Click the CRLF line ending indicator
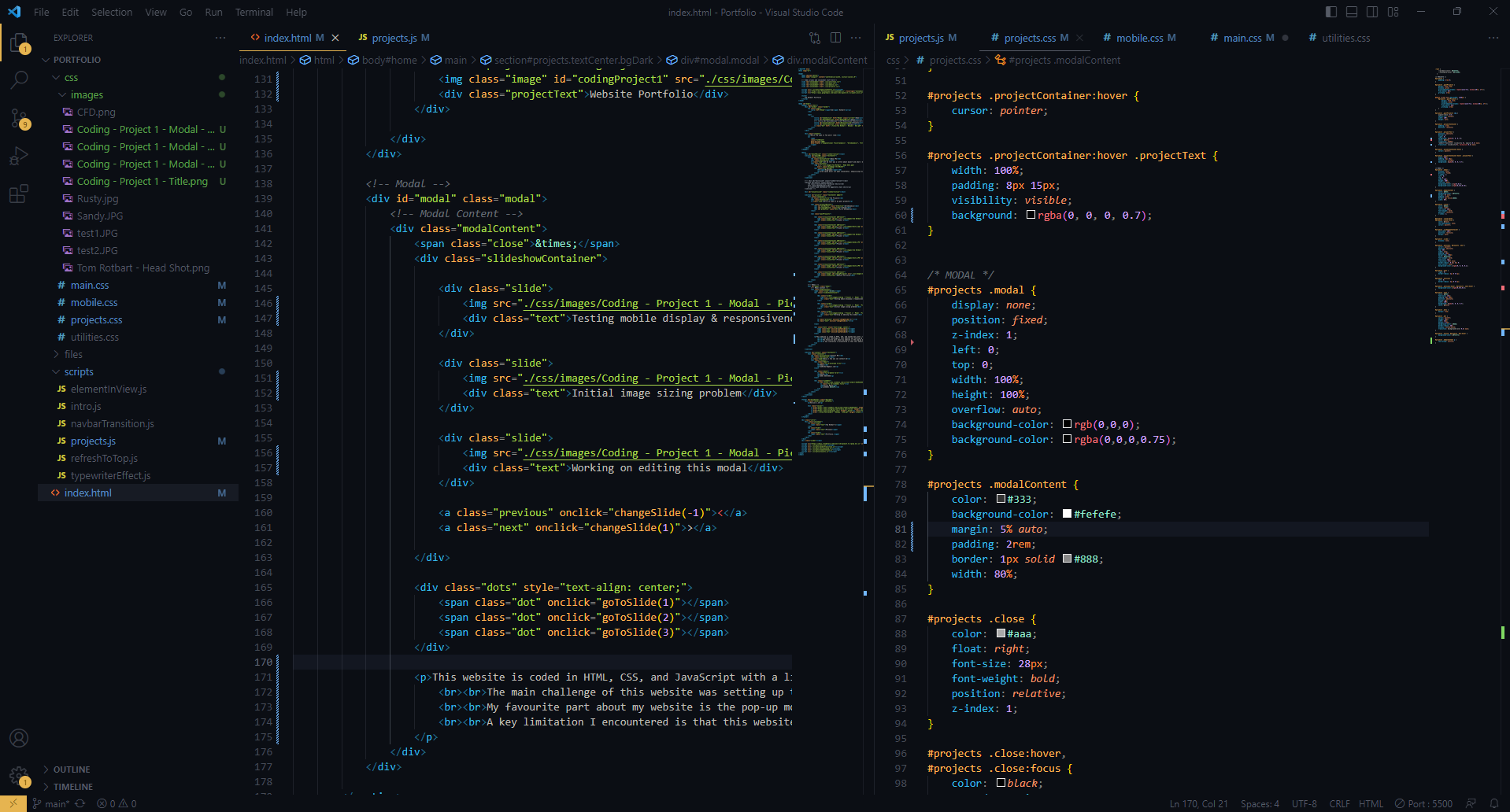 (1339, 803)
